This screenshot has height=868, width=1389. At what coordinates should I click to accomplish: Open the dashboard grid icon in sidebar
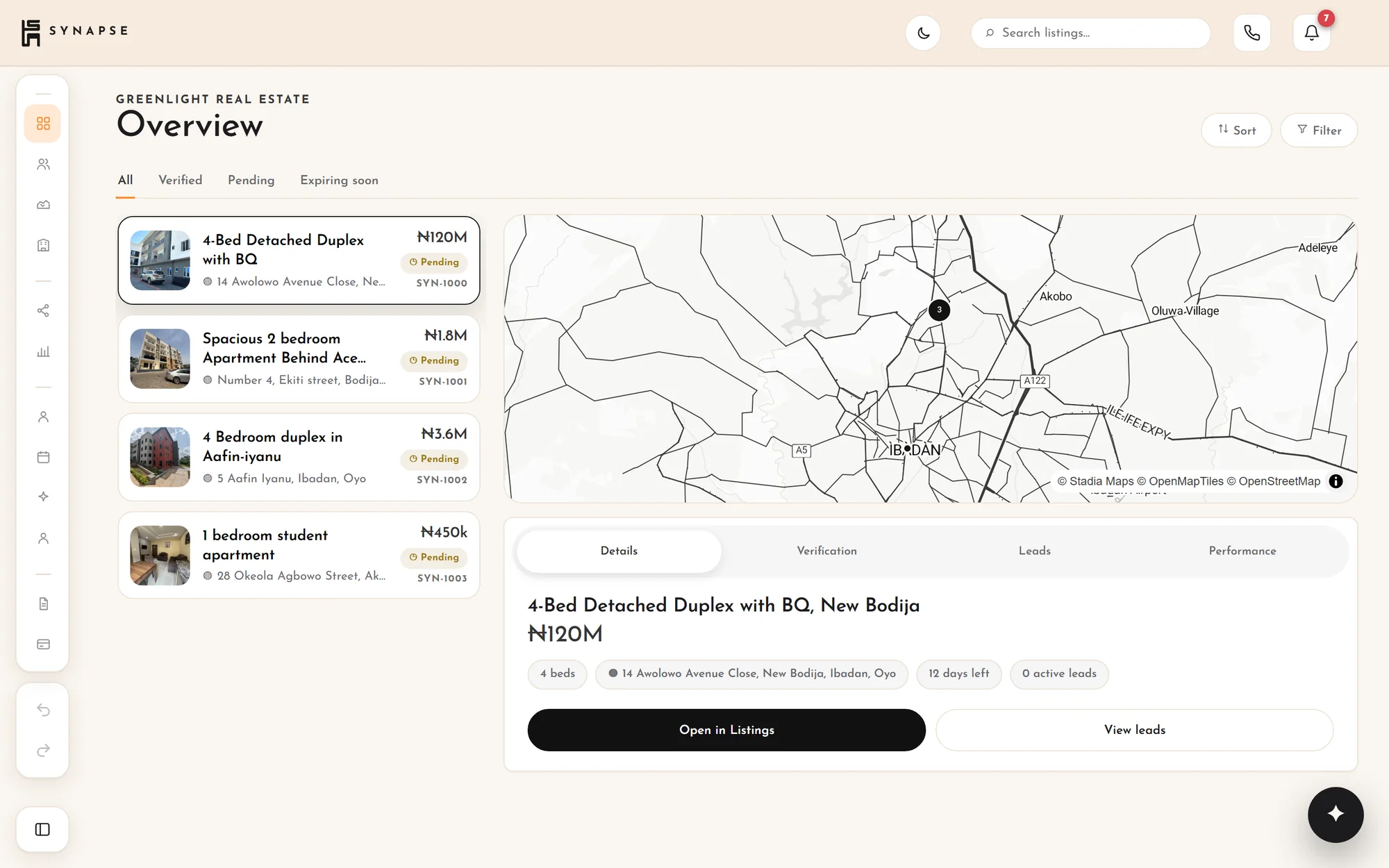coord(43,124)
